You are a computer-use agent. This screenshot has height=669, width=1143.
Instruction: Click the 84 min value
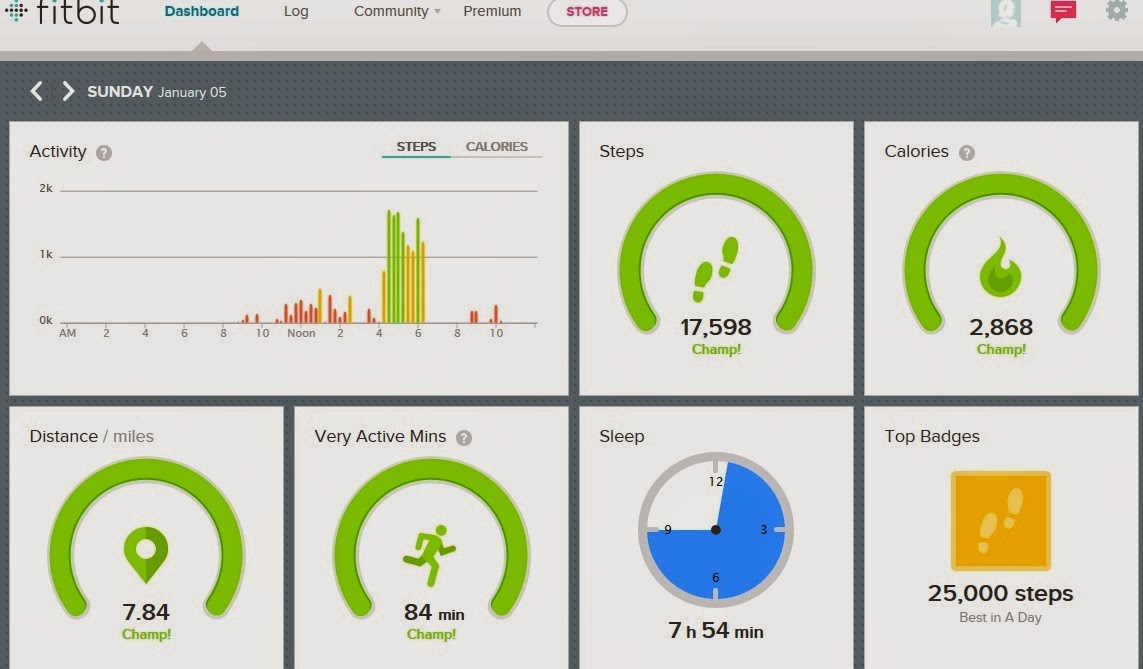pos(434,613)
